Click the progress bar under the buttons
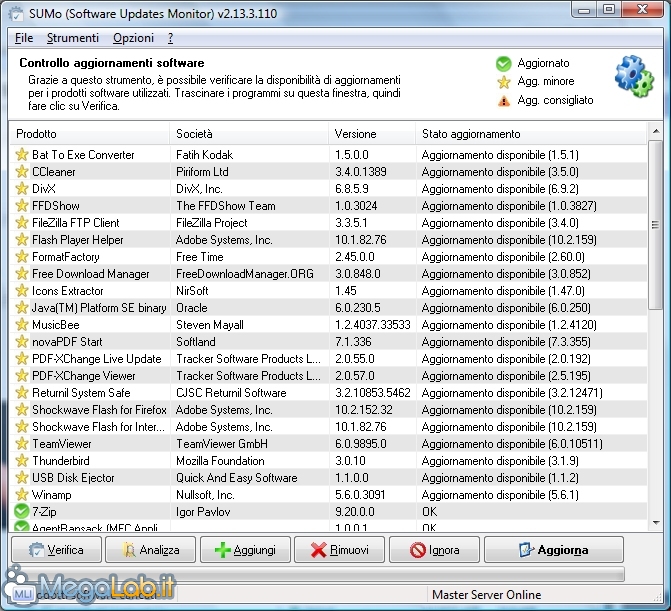This screenshot has width=671, height=611. click(318, 574)
